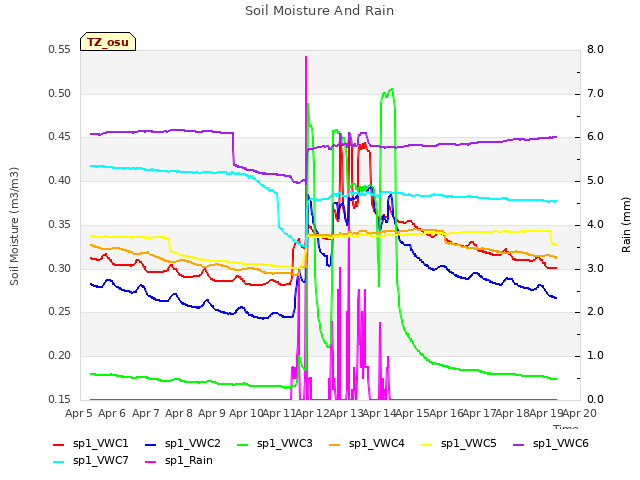Select the sp1_VWC3 legend label
Screen dimensions: 640x480
click(284, 444)
